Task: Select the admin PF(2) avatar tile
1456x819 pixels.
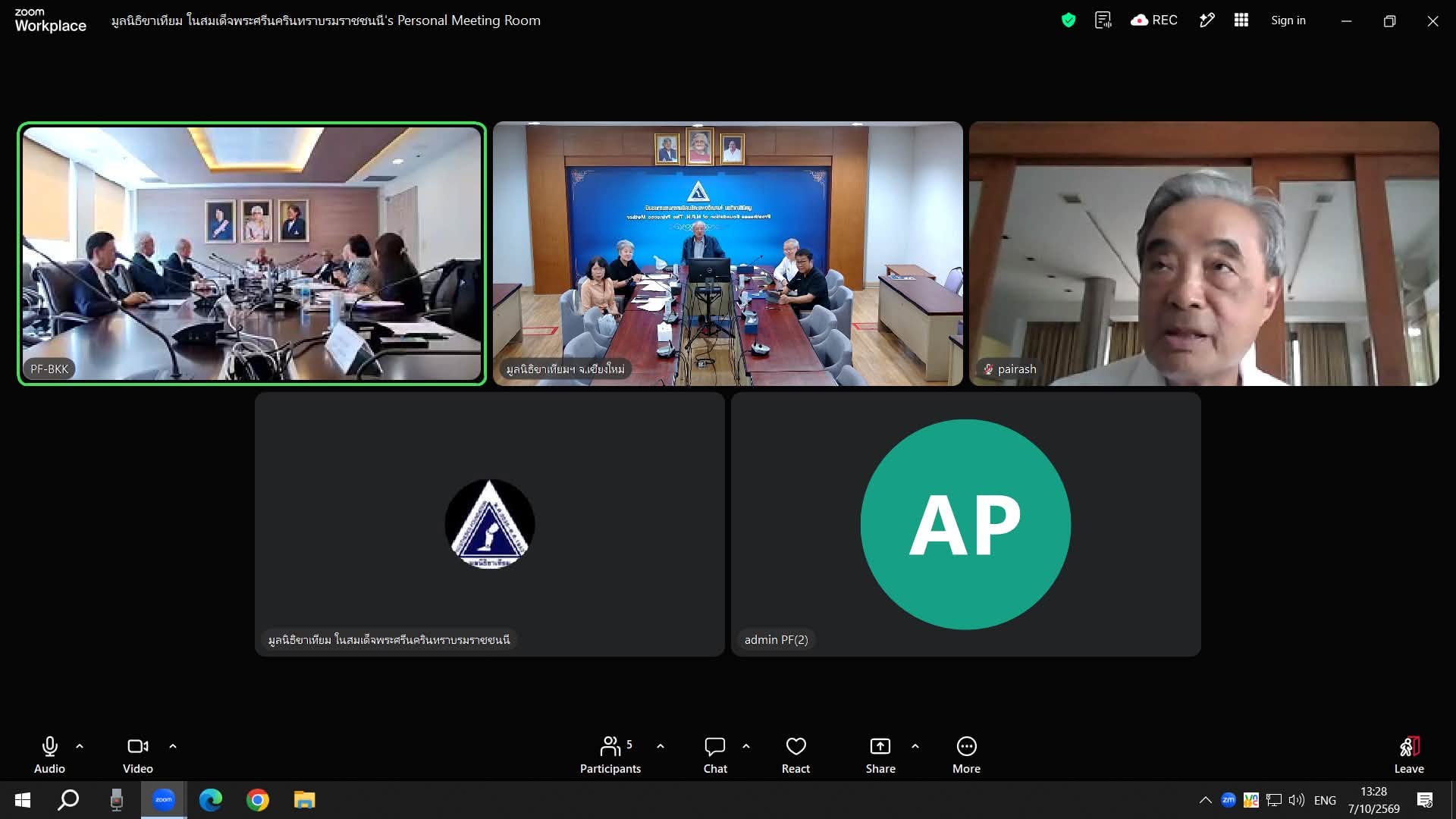Action: click(965, 524)
